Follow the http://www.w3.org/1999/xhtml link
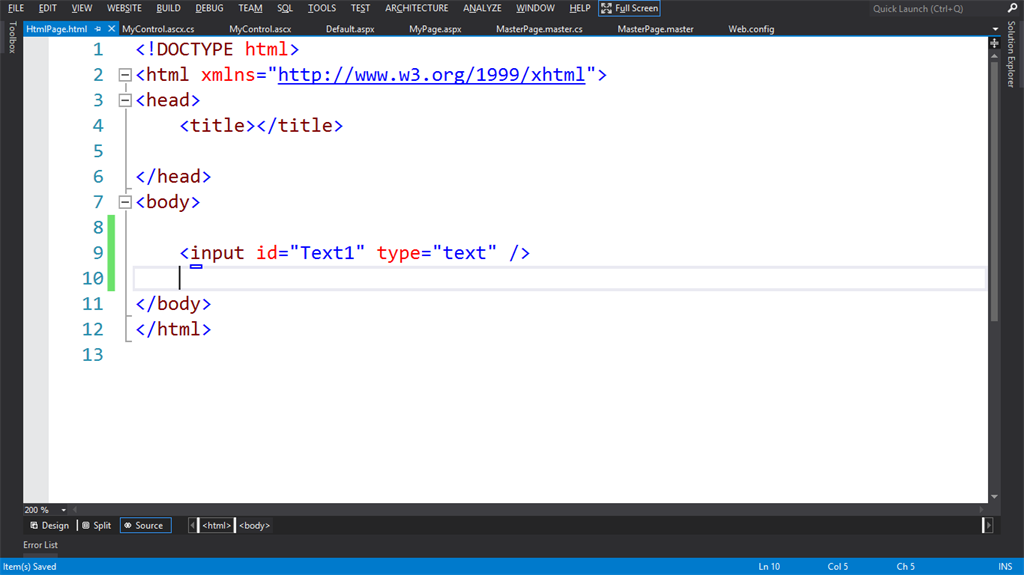1024x575 pixels. (x=432, y=74)
